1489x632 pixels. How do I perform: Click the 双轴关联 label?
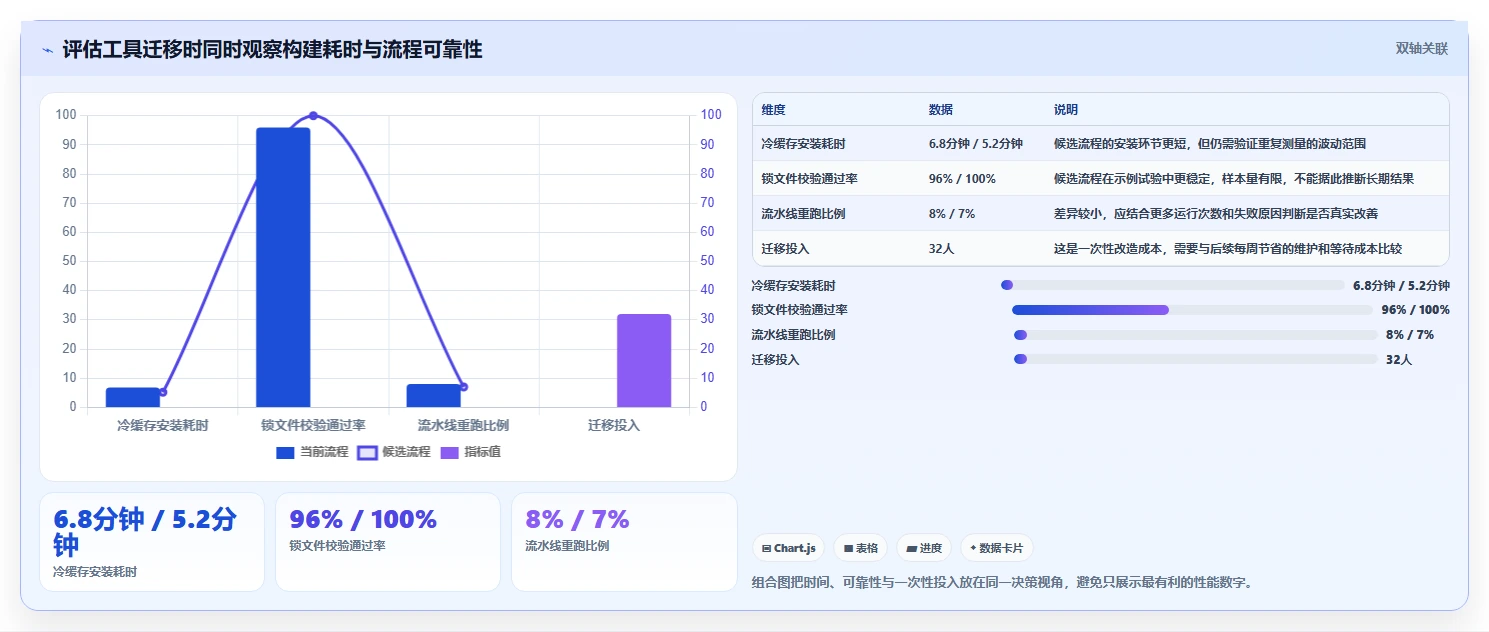pyautogui.click(x=1421, y=49)
